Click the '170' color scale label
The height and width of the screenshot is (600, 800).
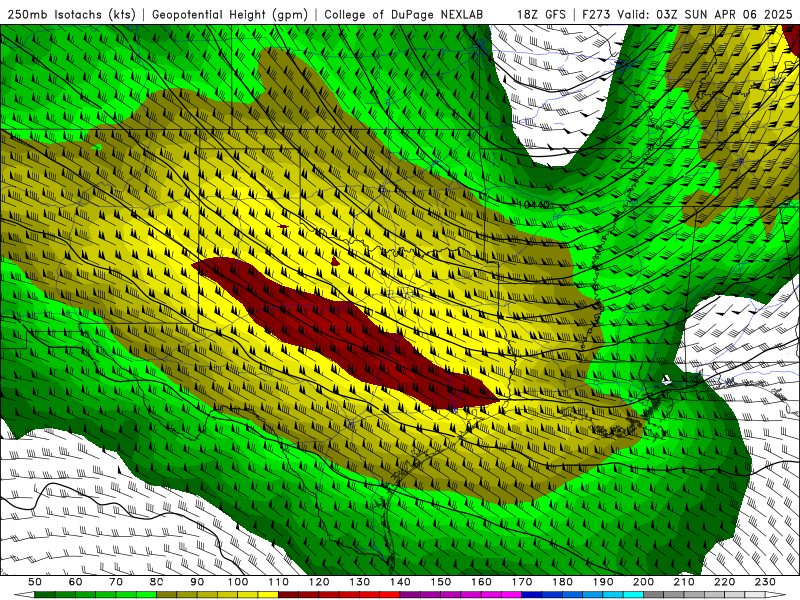pyautogui.click(x=522, y=582)
